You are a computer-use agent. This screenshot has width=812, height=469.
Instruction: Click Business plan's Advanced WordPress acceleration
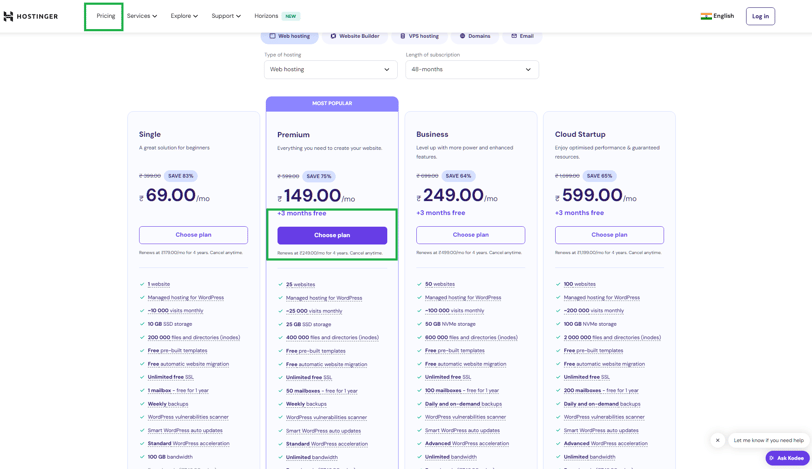pyautogui.click(x=467, y=444)
